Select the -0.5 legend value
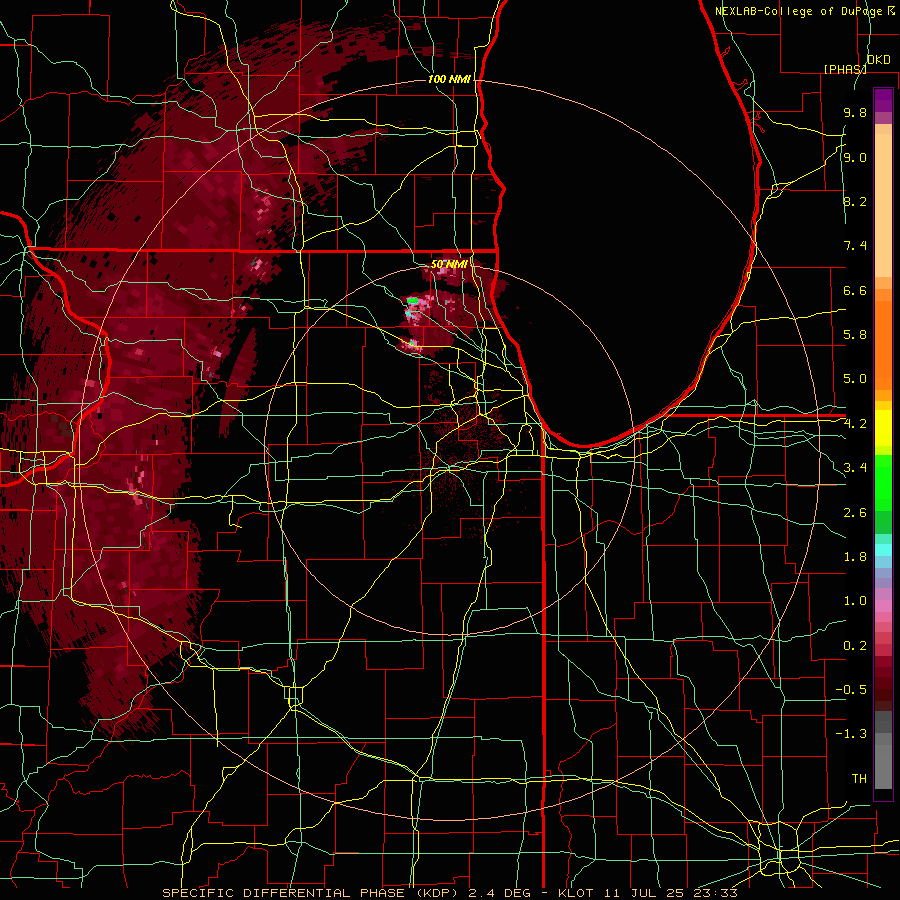 click(851, 690)
